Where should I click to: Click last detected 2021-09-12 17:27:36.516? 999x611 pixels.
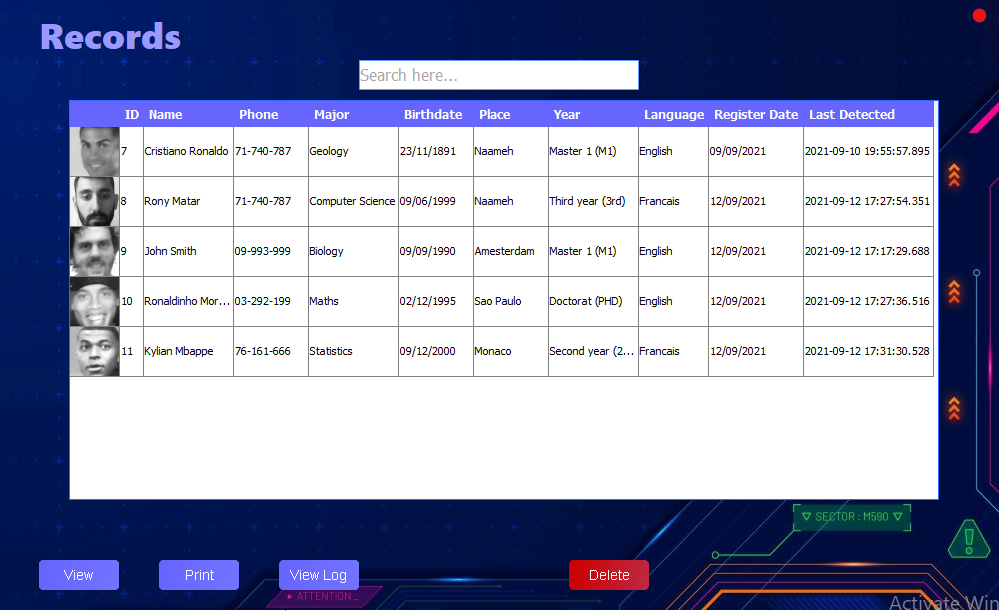pyautogui.click(x=868, y=301)
